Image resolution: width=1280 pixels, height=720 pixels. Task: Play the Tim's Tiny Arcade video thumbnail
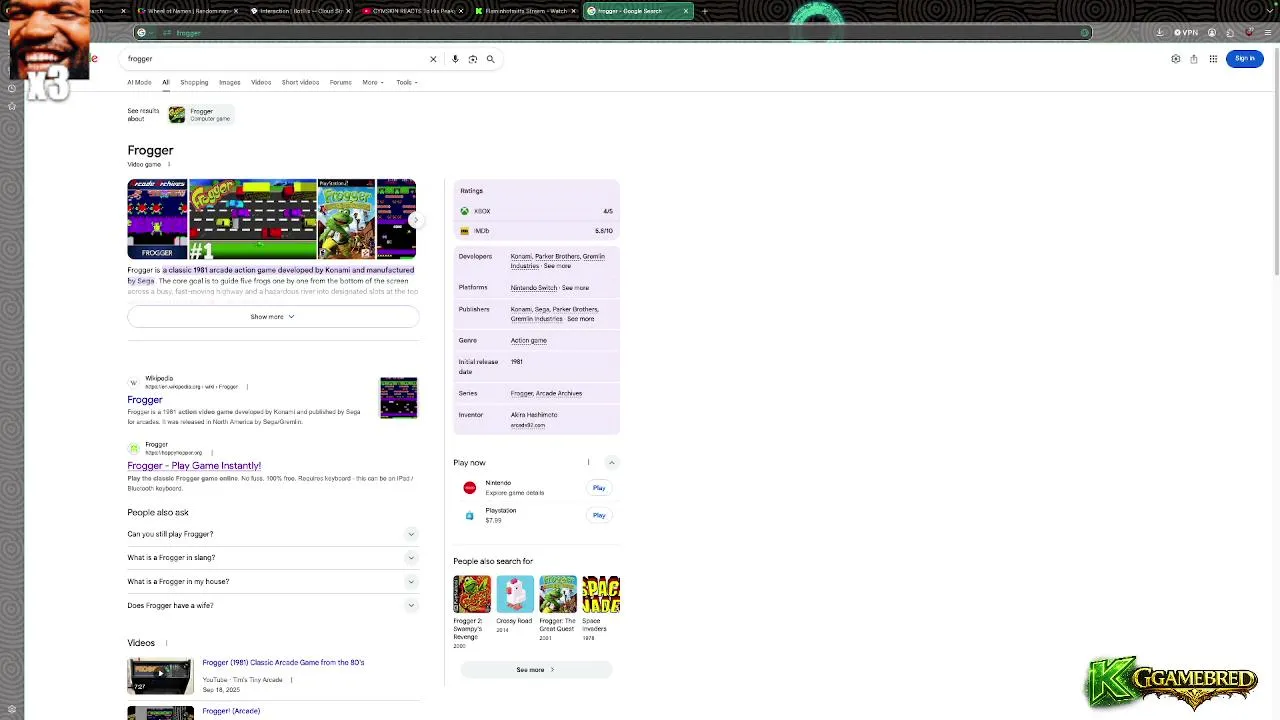160,676
